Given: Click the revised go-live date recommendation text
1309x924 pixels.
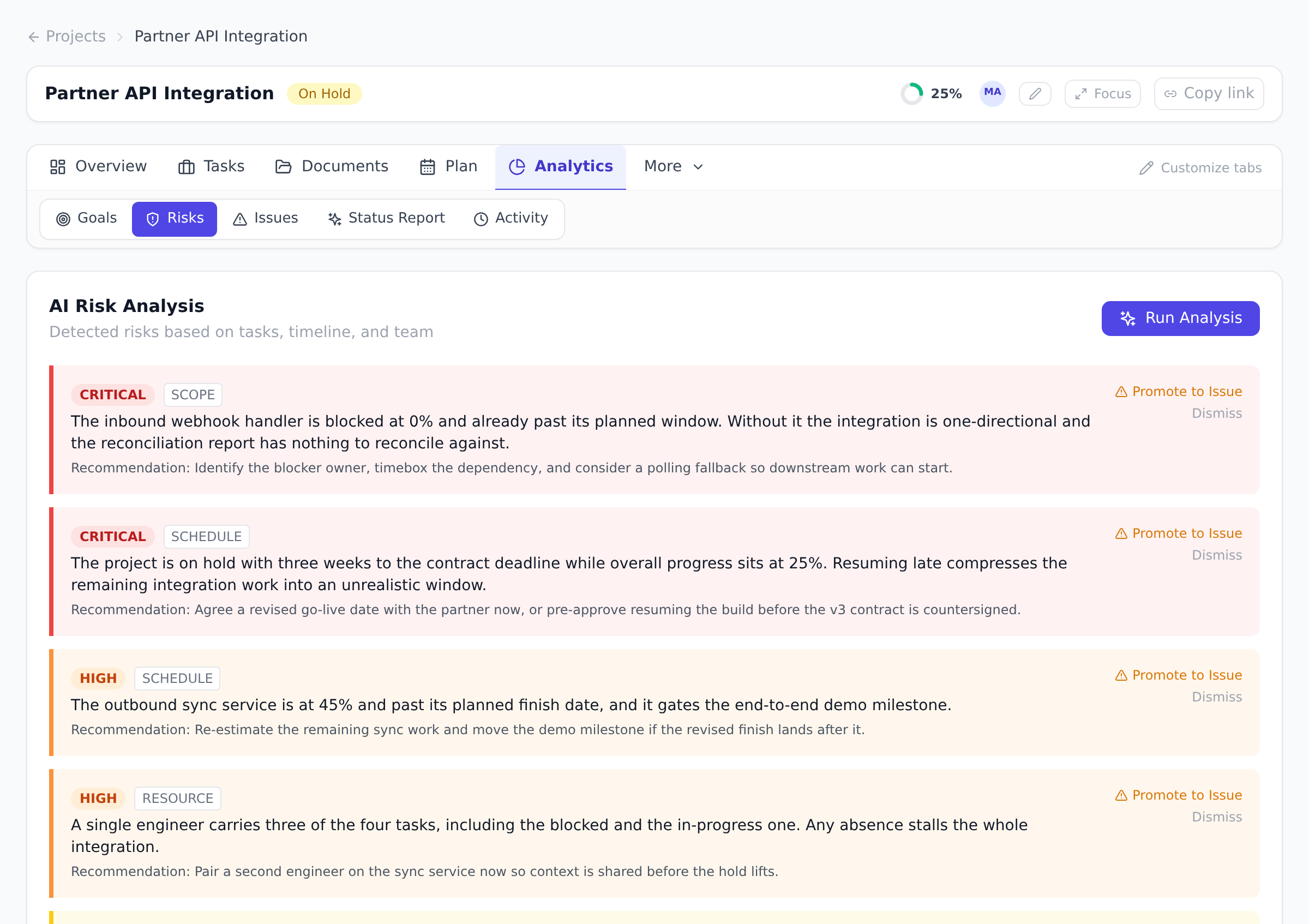Looking at the screenshot, I should 545,610.
